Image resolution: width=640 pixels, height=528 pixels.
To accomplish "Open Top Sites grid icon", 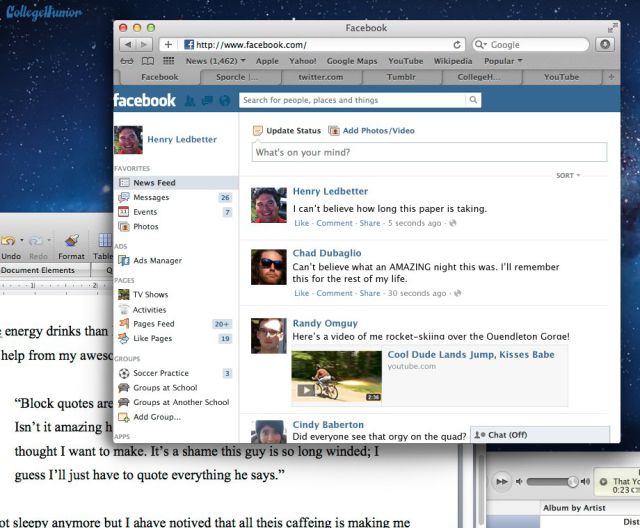I will pyautogui.click(x=169, y=61).
